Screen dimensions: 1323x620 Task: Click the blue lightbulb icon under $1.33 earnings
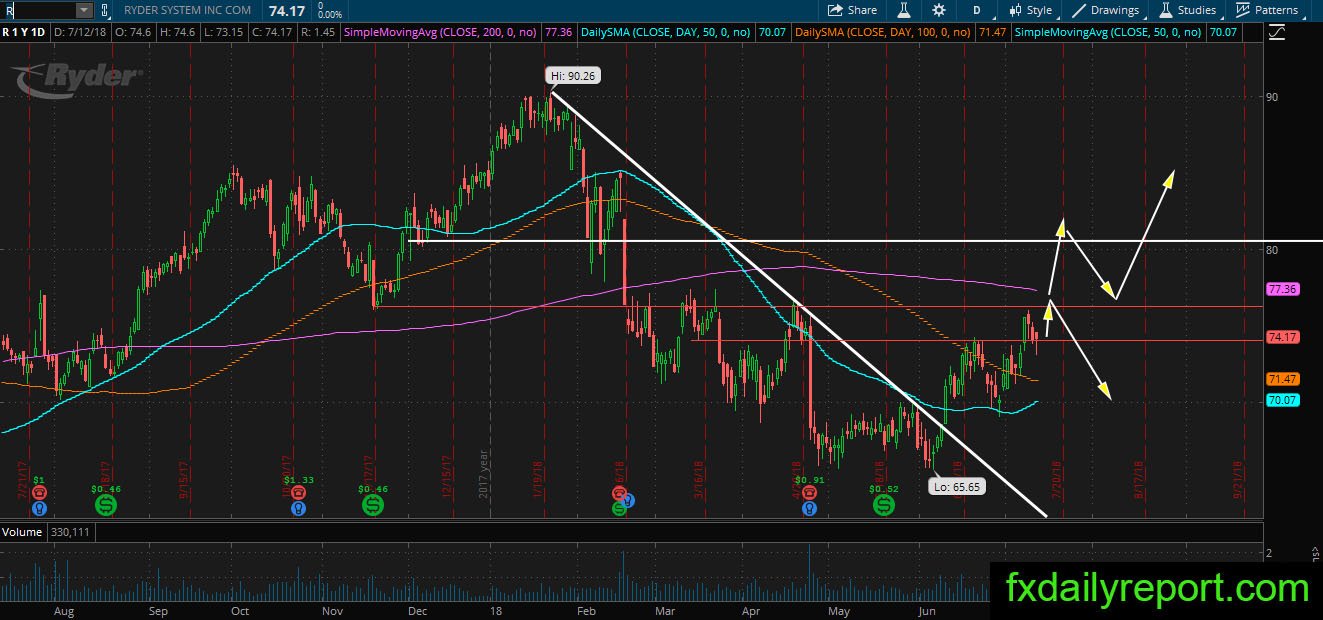click(x=297, y=508)
